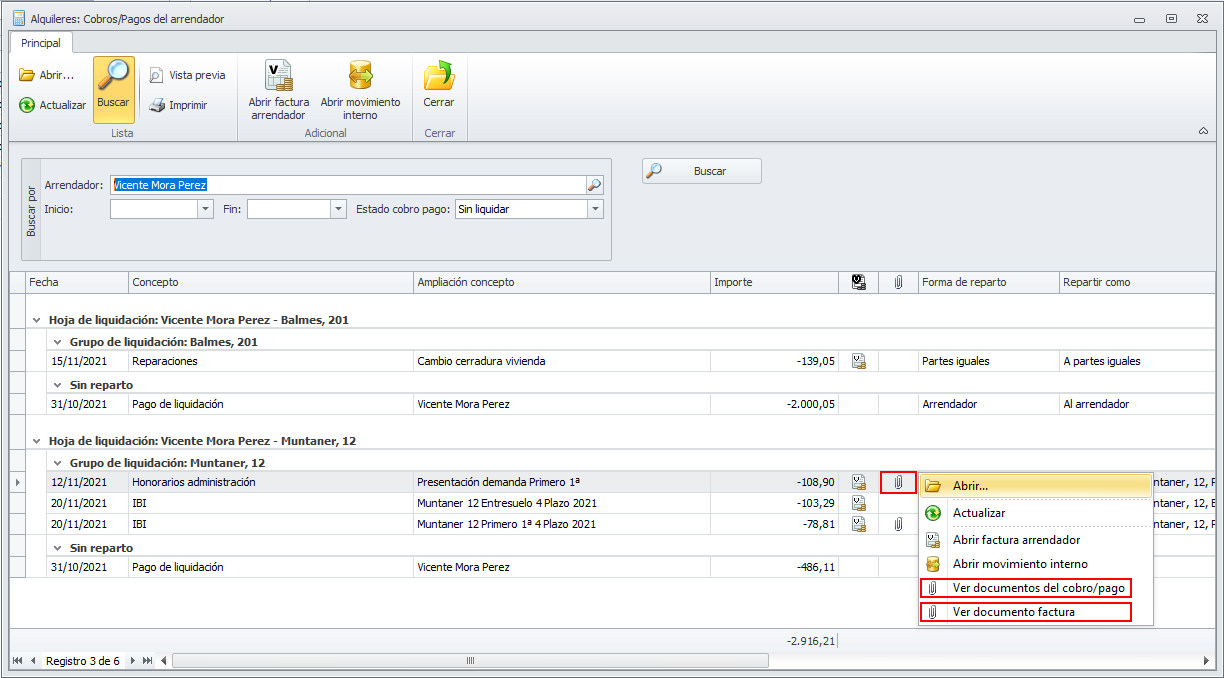Open Abrir movimiento interno from ribbon
Image resolution: width=1224 pixels, height=678 pixels.
(360, 89)
